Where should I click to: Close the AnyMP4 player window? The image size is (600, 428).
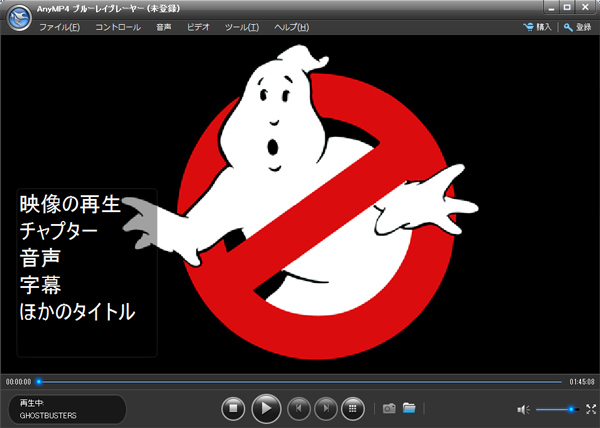pyautogui.click(x=585, y=7)
